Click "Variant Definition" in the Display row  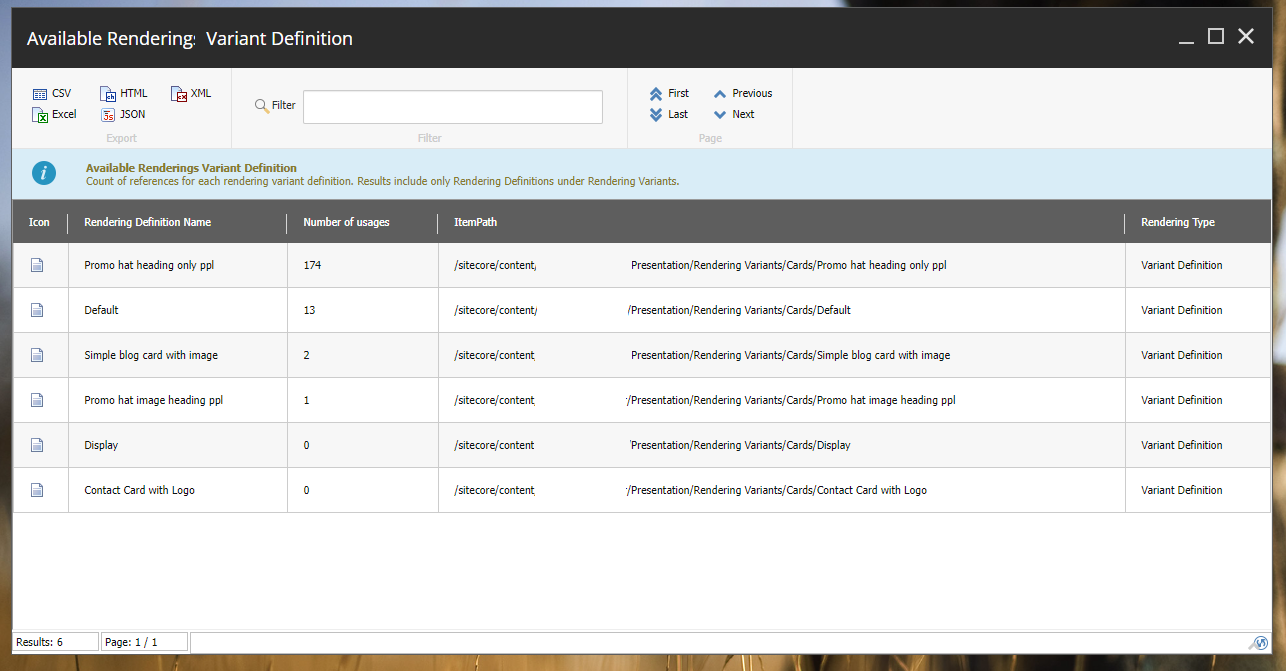[1181, 445]
